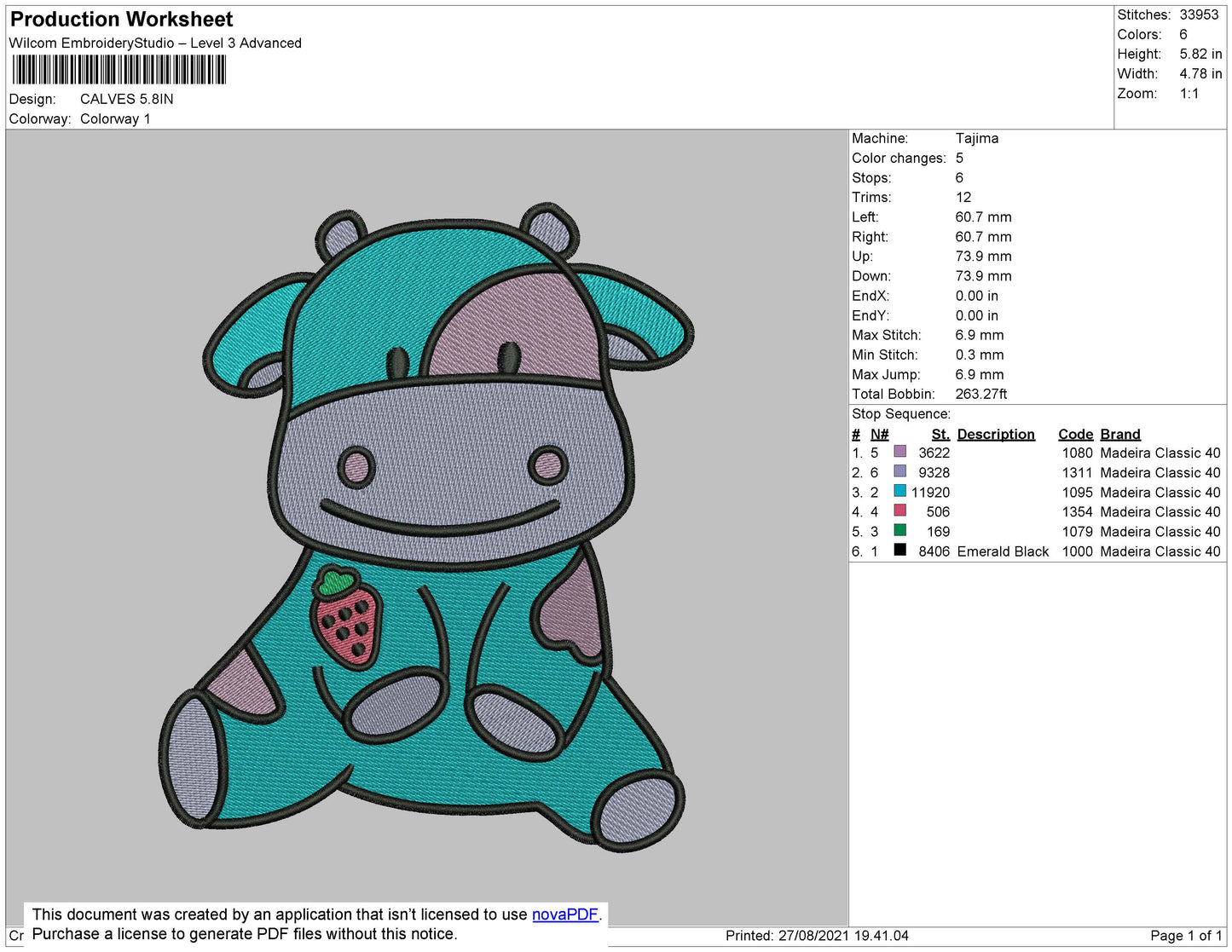
Task: Click the 'N#' column header
Action: (x=879, y=435)
